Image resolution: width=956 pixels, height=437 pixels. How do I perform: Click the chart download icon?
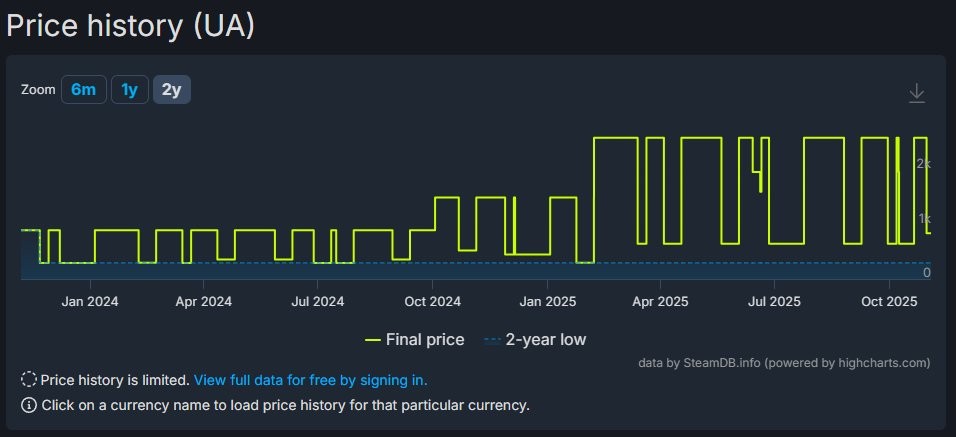click(x=916, y=93)
